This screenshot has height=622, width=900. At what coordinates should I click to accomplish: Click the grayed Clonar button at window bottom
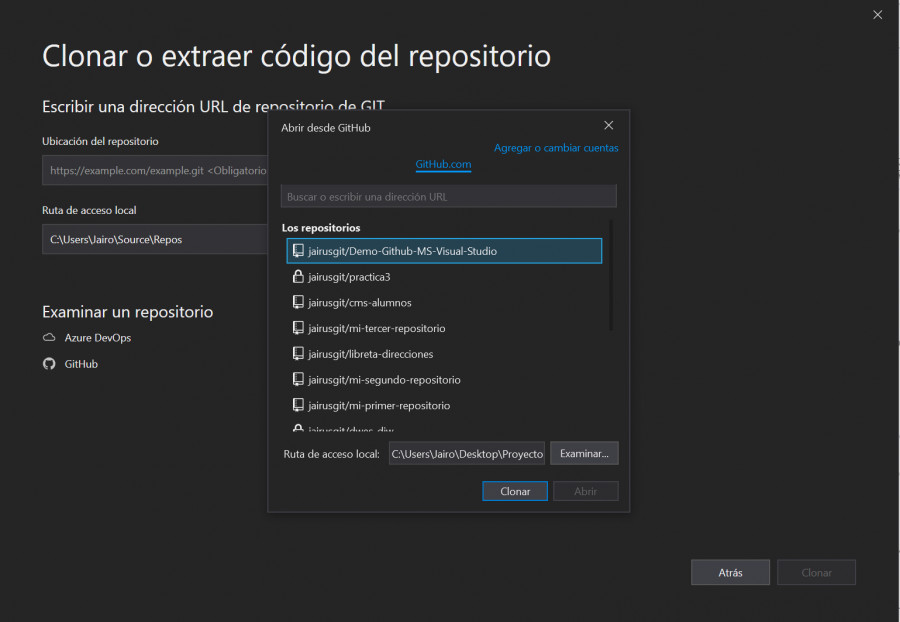pyautogui.click(x=816, y=572)
